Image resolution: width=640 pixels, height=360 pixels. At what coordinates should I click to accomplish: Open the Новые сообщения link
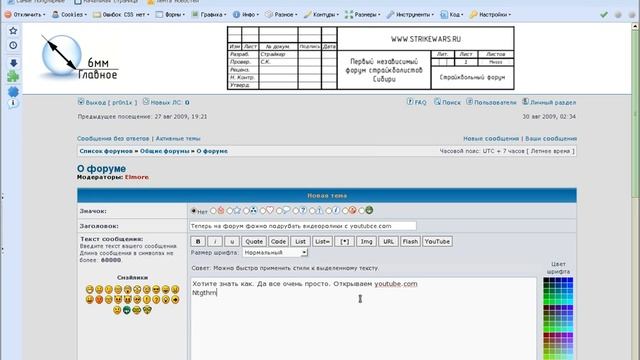pos(491,139)
